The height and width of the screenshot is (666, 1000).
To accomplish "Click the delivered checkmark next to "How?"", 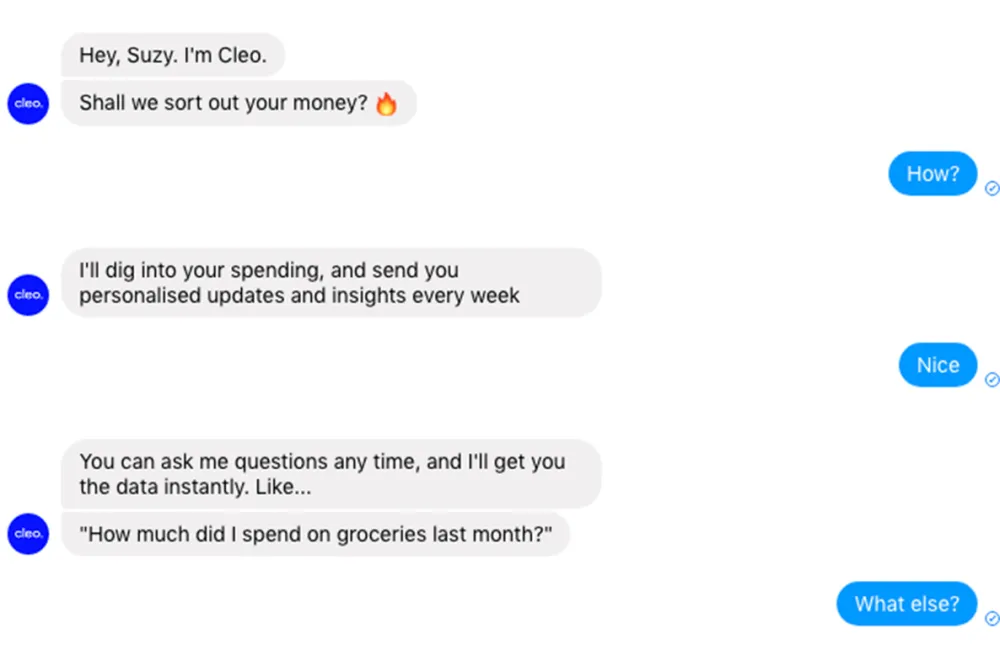I will pyautogui.click(x=992, y=188).
